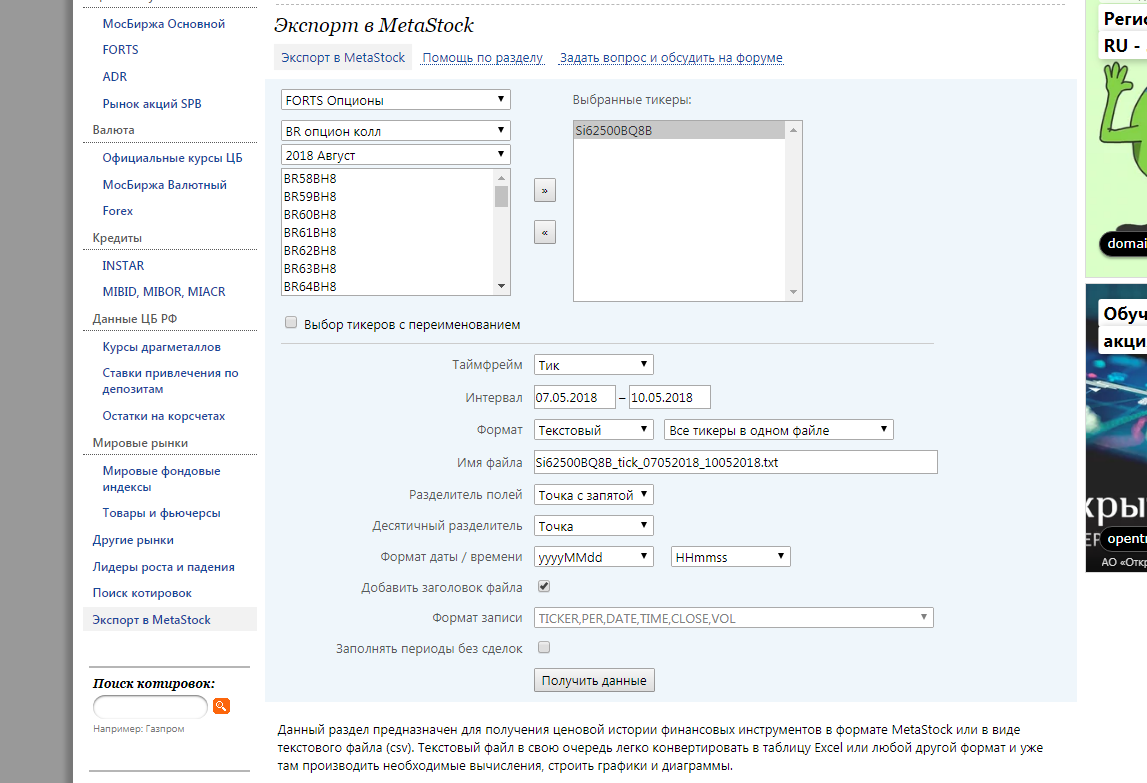Open the yyyyMMdd date format dropdown

(593, 557)
